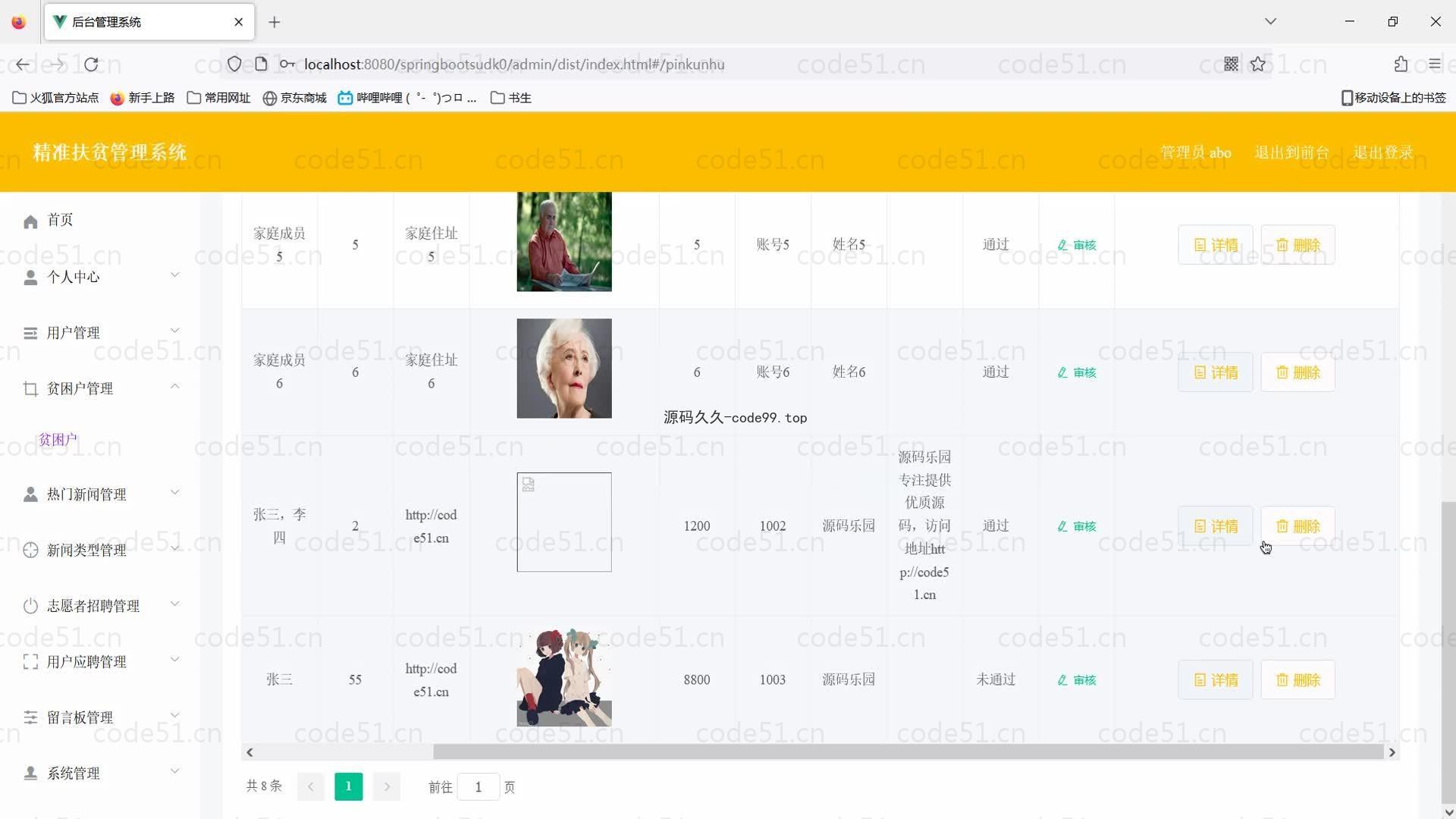Open the 常用网址 bookmark folder

coord(219,98)
